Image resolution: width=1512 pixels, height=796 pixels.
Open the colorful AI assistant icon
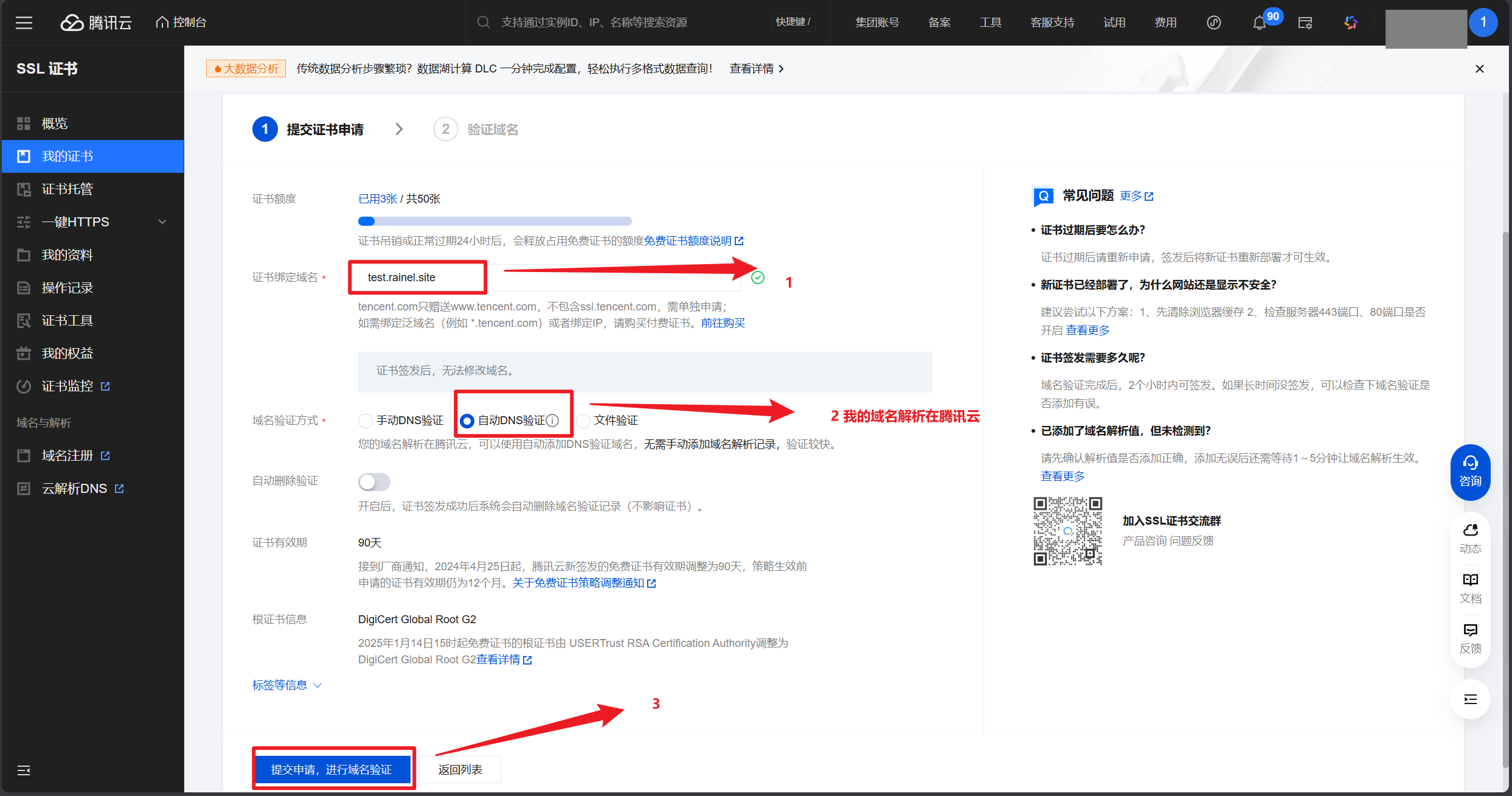coord(1351,23)
